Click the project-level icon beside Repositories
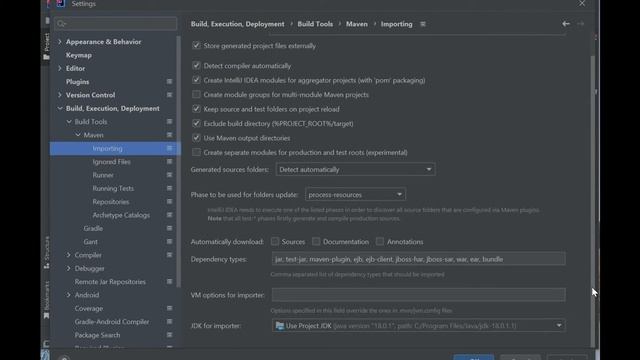The image size is (640, 360). (169, 202)
